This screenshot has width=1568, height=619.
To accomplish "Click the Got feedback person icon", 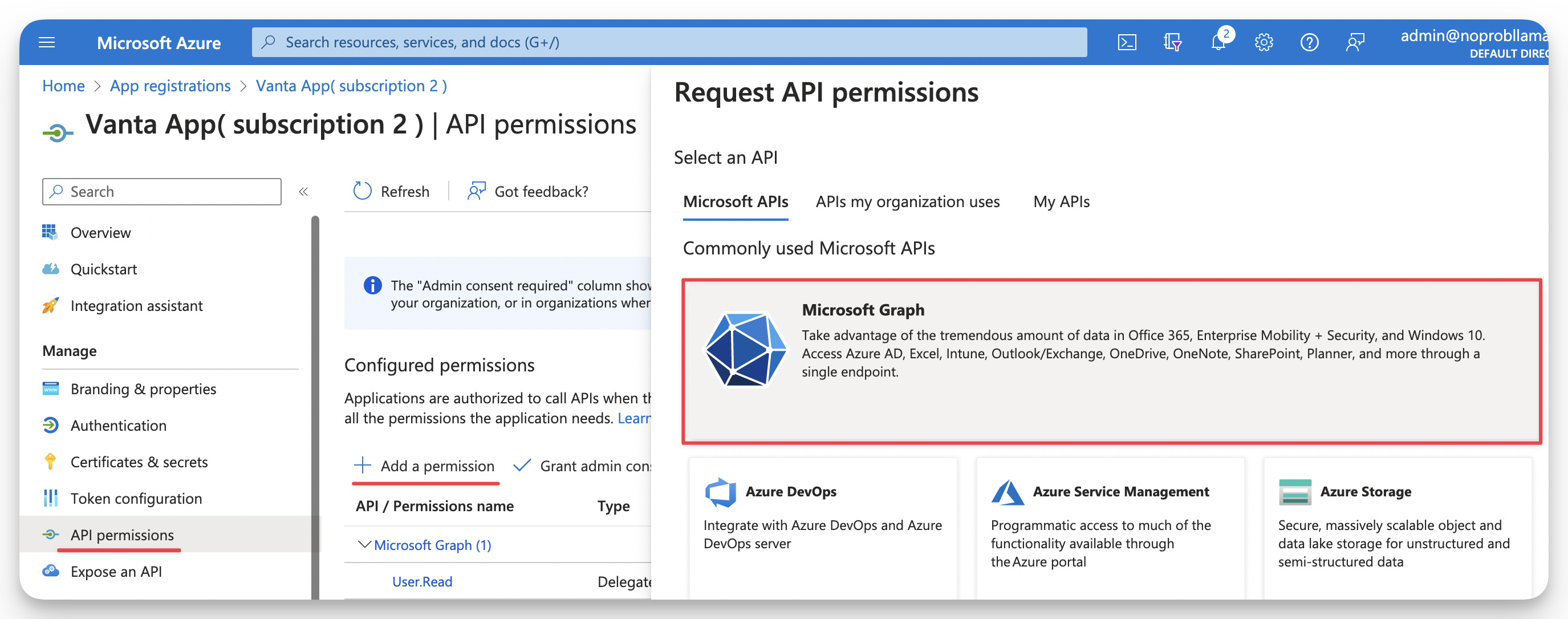I will [x=476, y=191].
